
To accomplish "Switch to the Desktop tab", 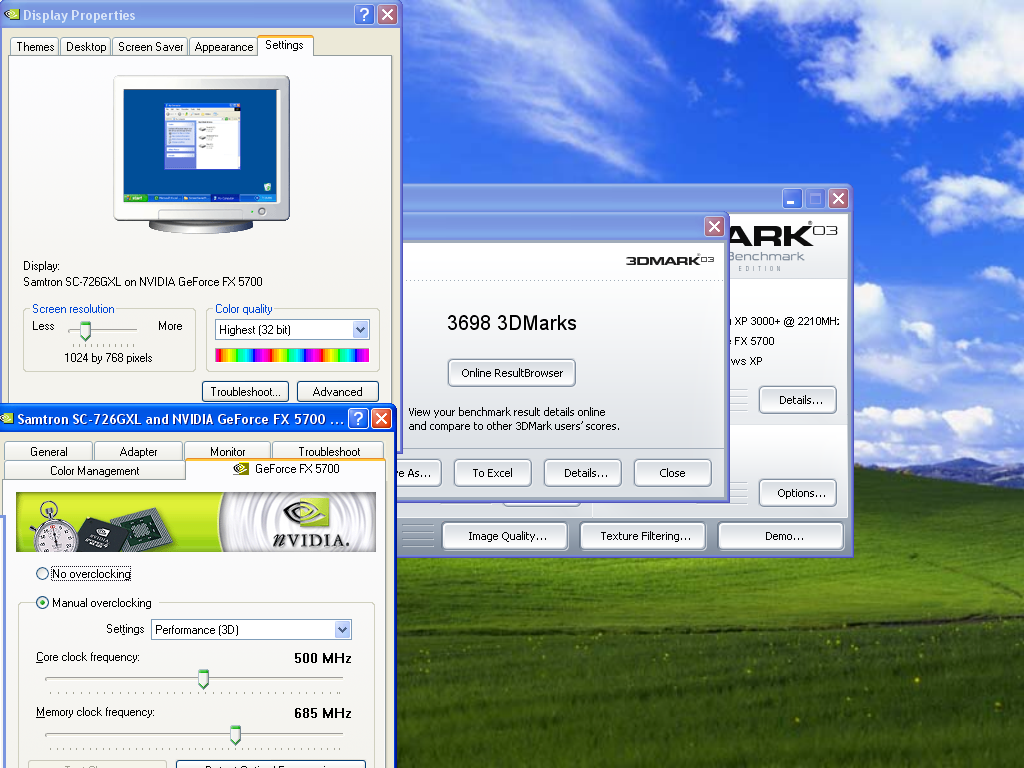I will pos(86,47).
